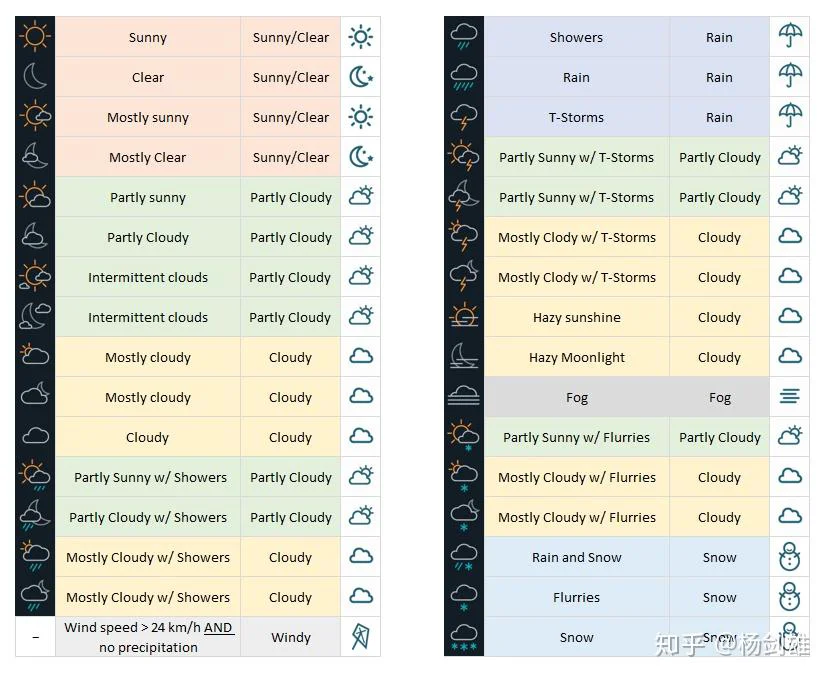
Task: Click the hazy moon icon beside Hazy Moonlight
Action: (464, 356)
